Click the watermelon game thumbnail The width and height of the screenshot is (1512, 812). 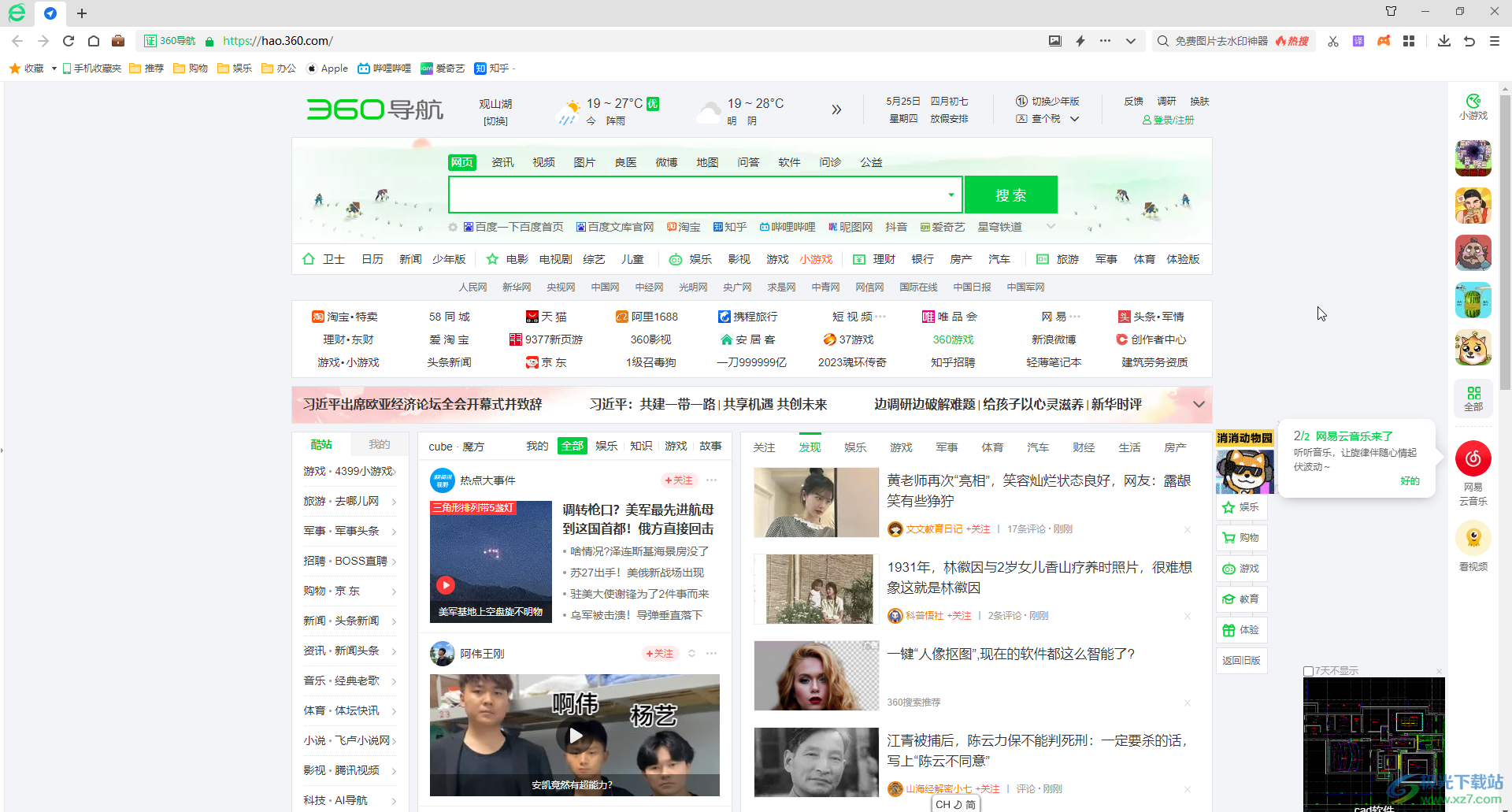point(1473,300)
